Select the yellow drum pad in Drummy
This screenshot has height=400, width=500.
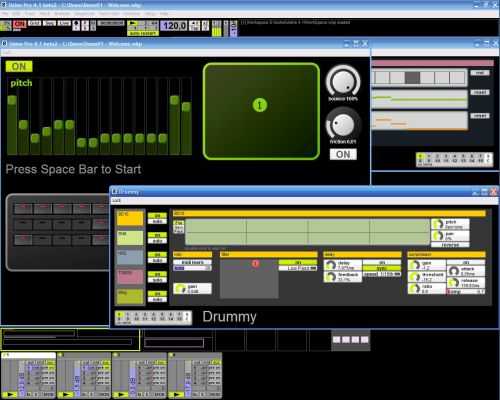pos(130,218)
